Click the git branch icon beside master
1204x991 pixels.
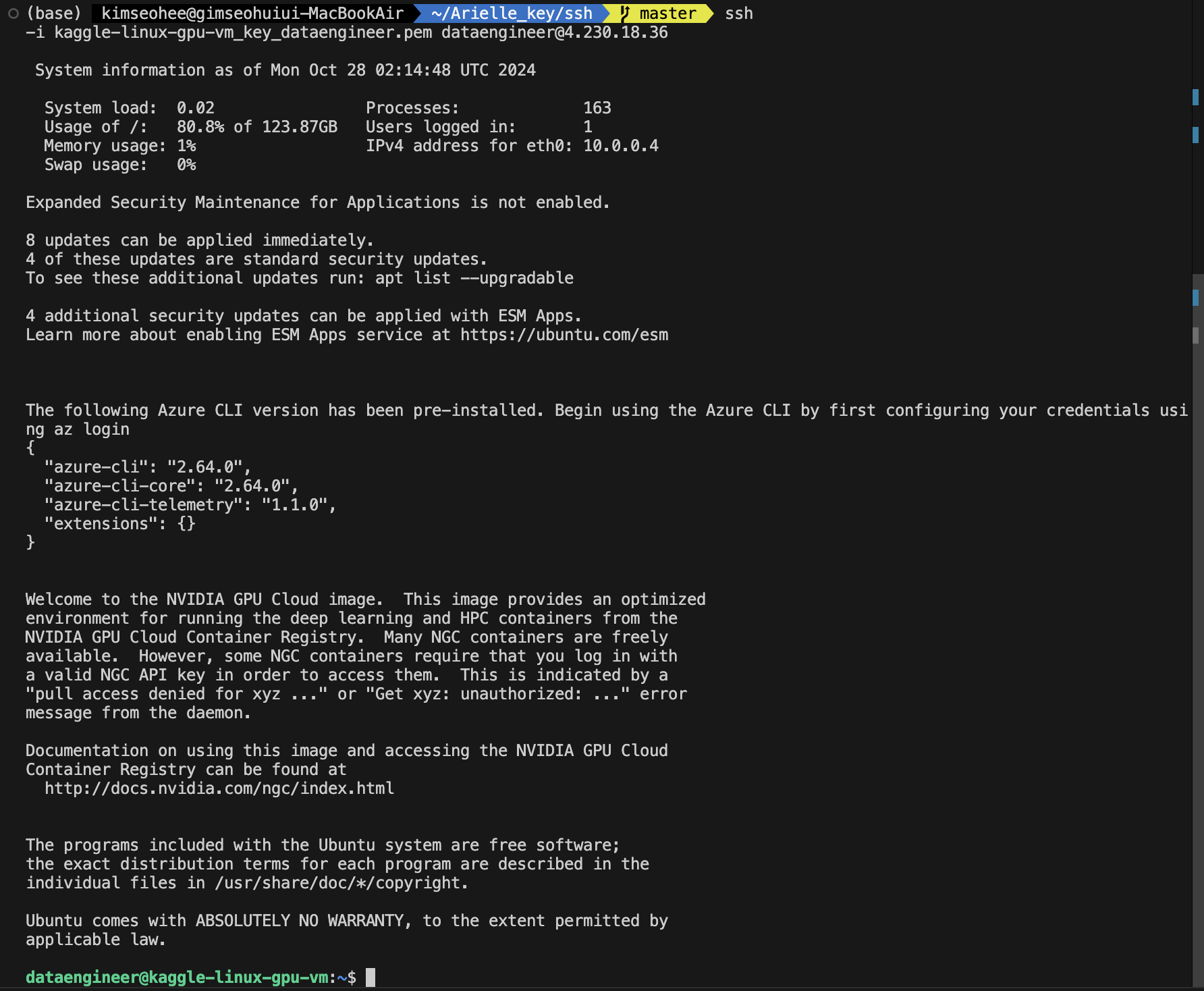click(x=625, y=14)
